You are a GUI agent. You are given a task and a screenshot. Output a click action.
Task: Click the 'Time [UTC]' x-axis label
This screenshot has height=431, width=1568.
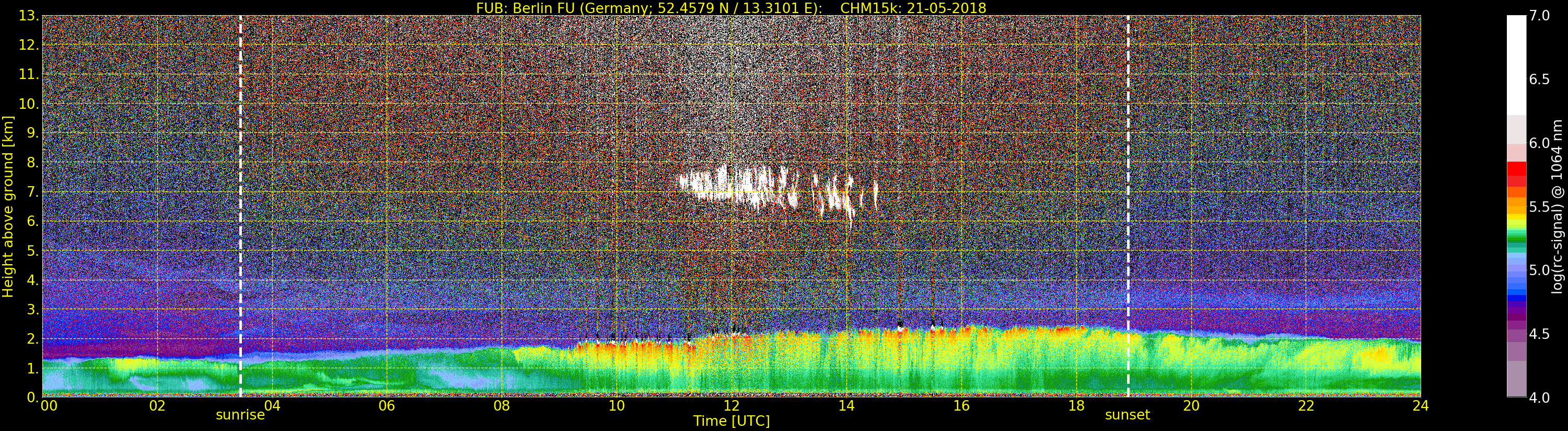click(731, 421)
